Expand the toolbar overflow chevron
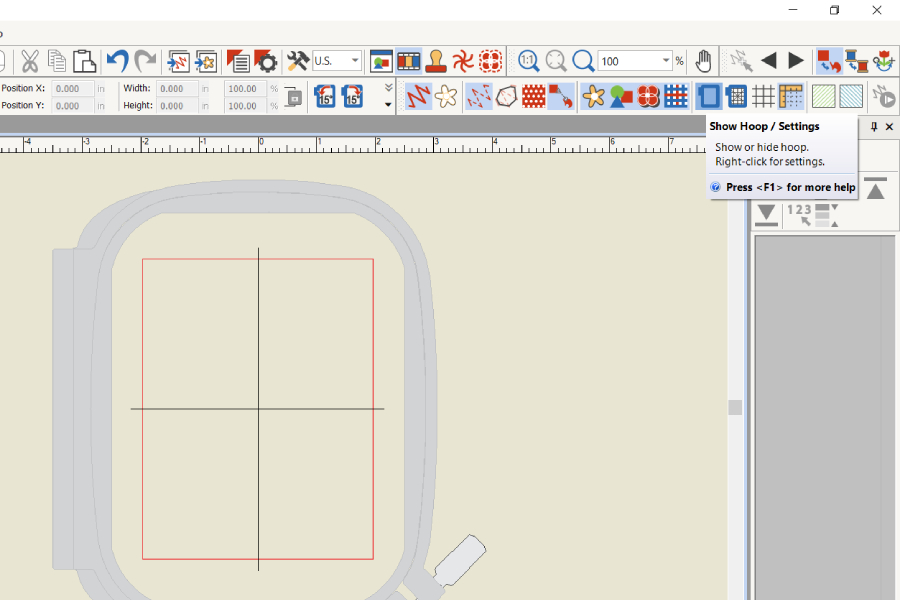 pyautogui.click(x=388, y=89)
